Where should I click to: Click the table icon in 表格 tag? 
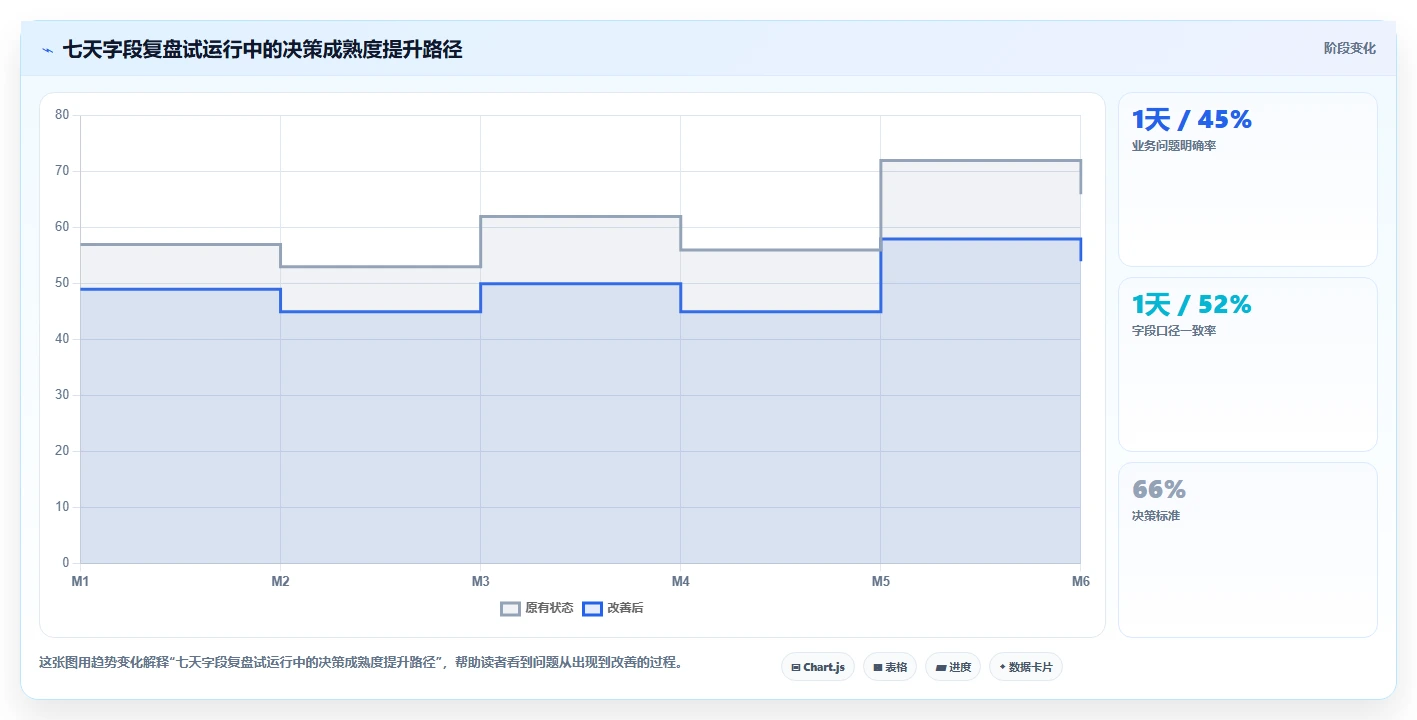(878, 667)
